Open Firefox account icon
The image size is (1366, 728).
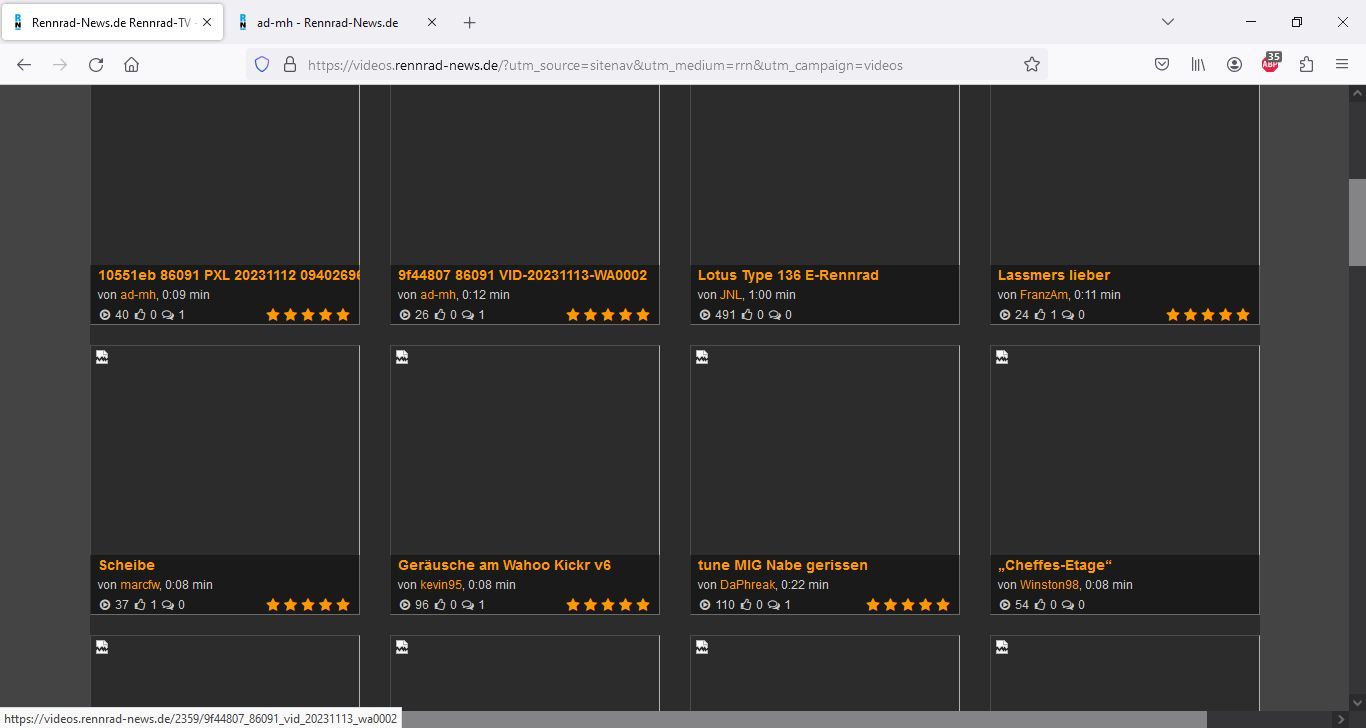click(x=1234, y=64)
